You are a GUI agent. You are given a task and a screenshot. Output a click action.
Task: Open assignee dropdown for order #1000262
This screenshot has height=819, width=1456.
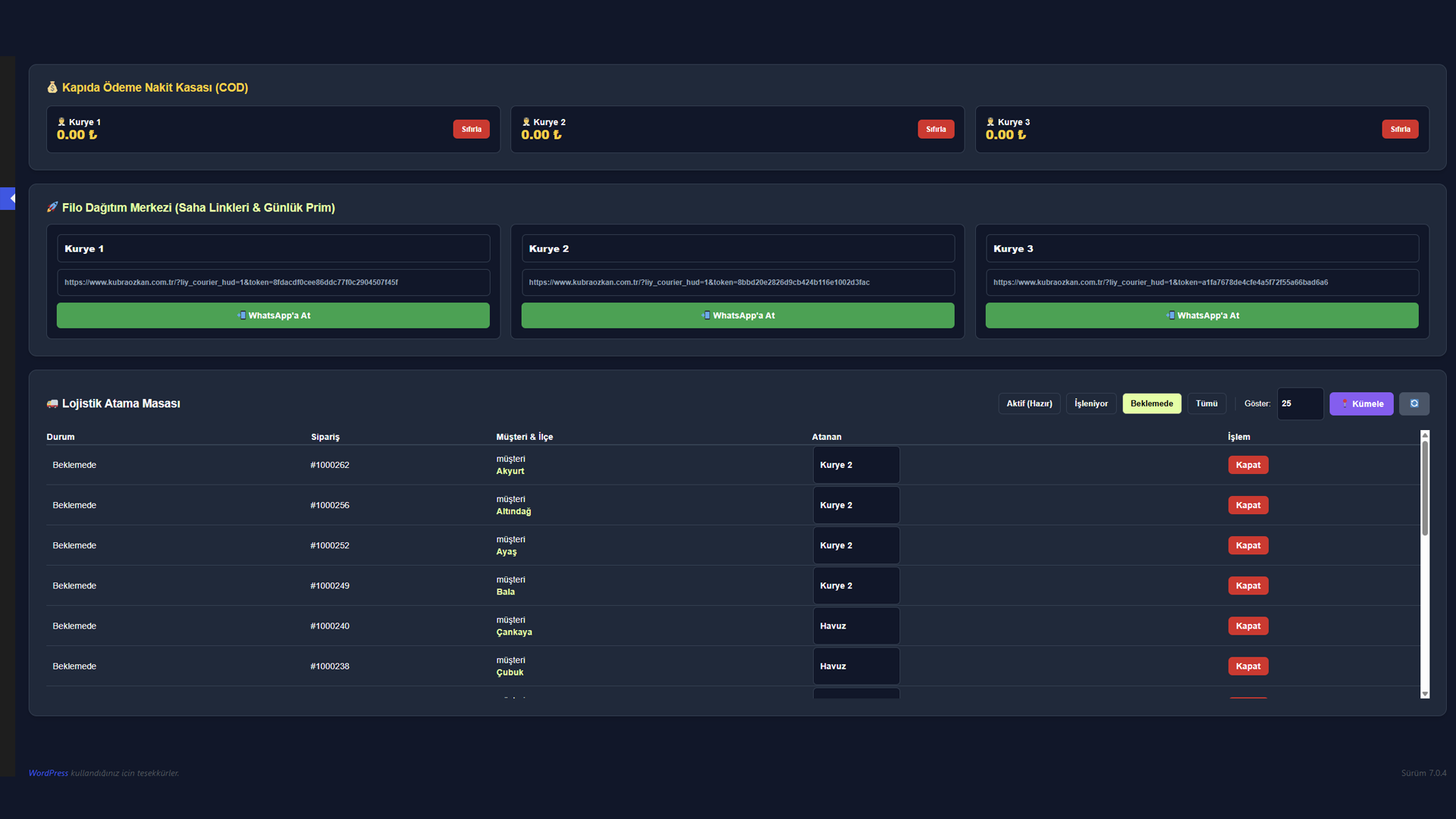pos(856,465)
